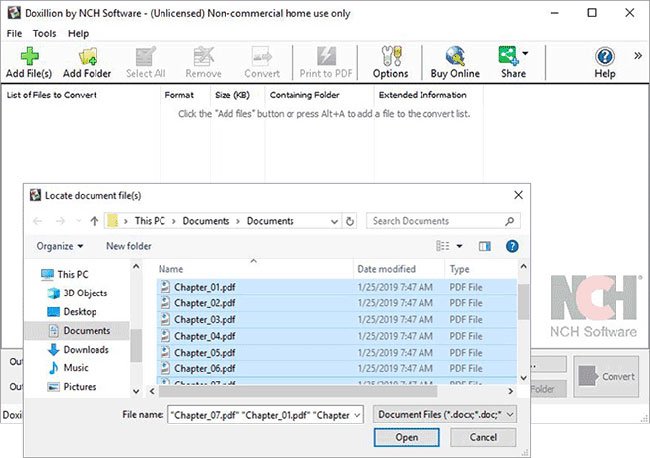Click the Print to PDF toolbar icon

(326, 63)
